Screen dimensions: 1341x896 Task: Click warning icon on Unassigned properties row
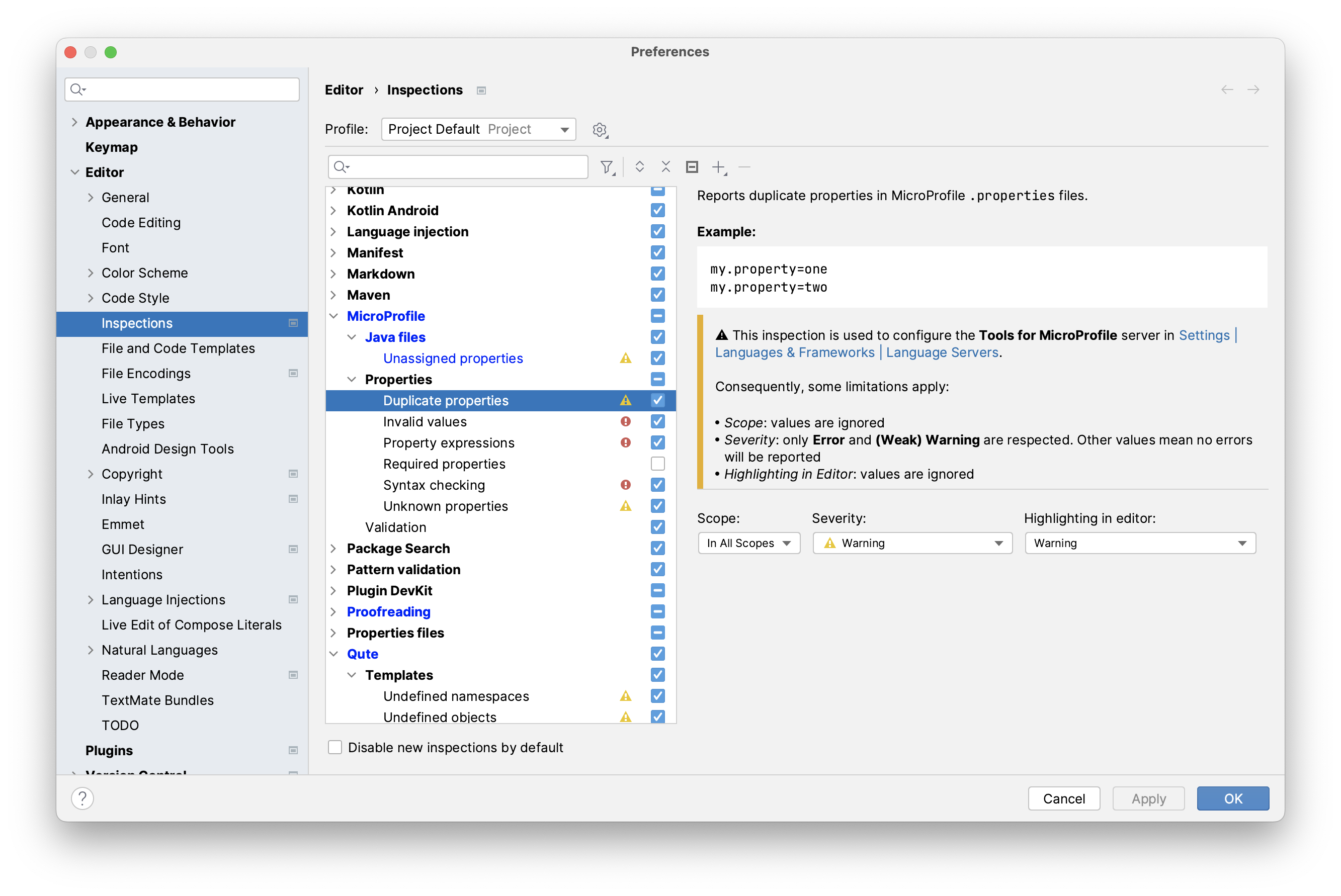625,359
